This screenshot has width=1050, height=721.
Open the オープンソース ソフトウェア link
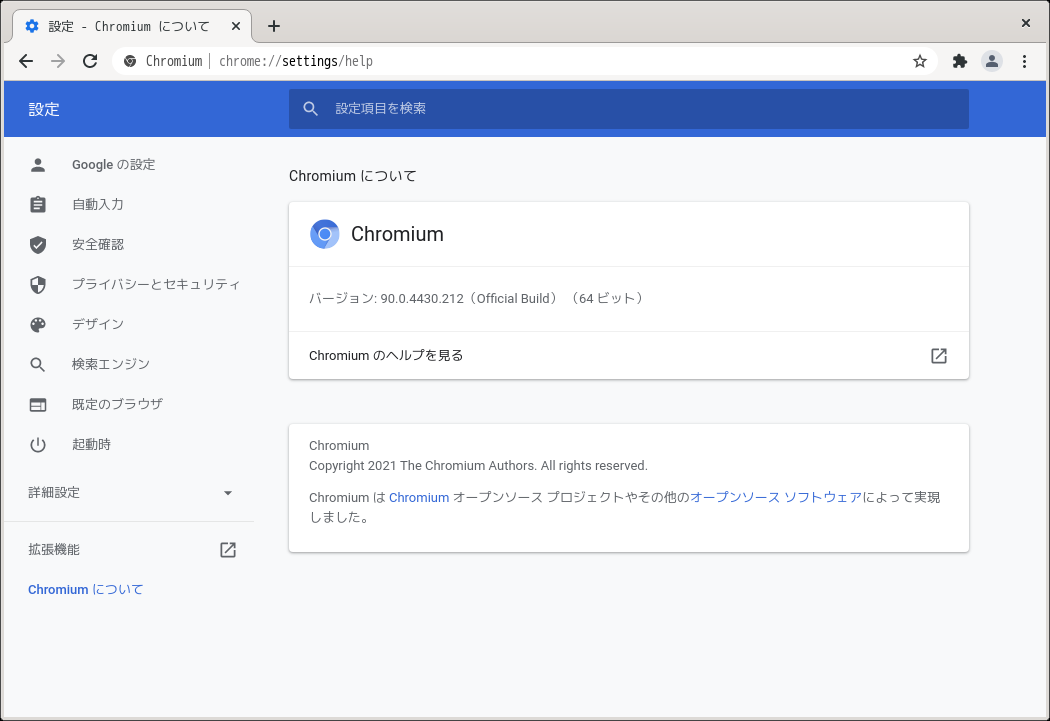pyautogui.click(x=775, y=497)
